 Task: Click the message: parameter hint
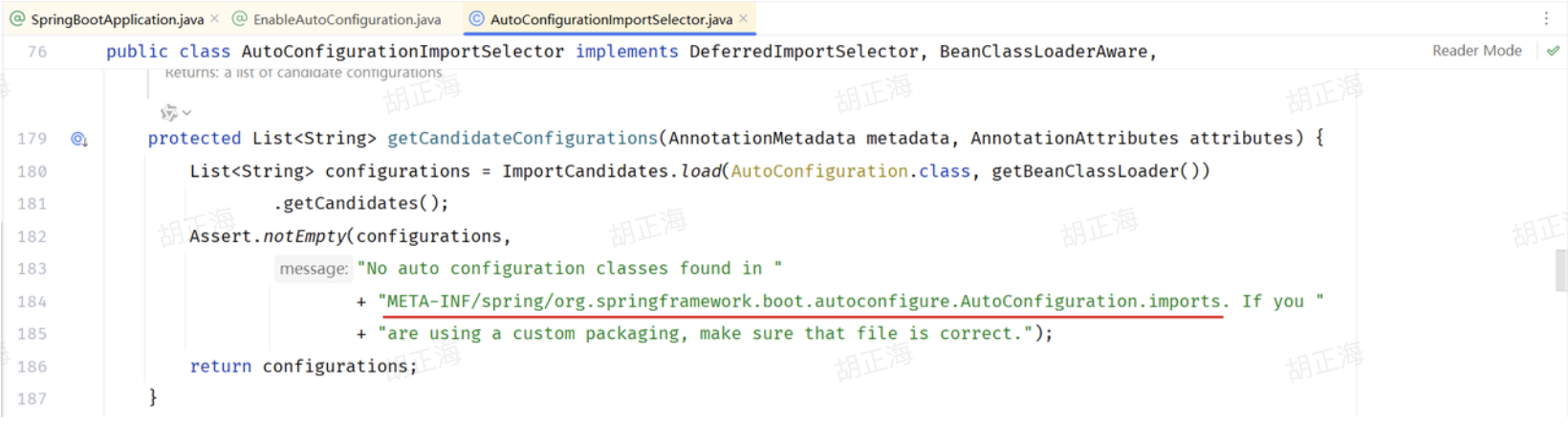click(314, 269)
